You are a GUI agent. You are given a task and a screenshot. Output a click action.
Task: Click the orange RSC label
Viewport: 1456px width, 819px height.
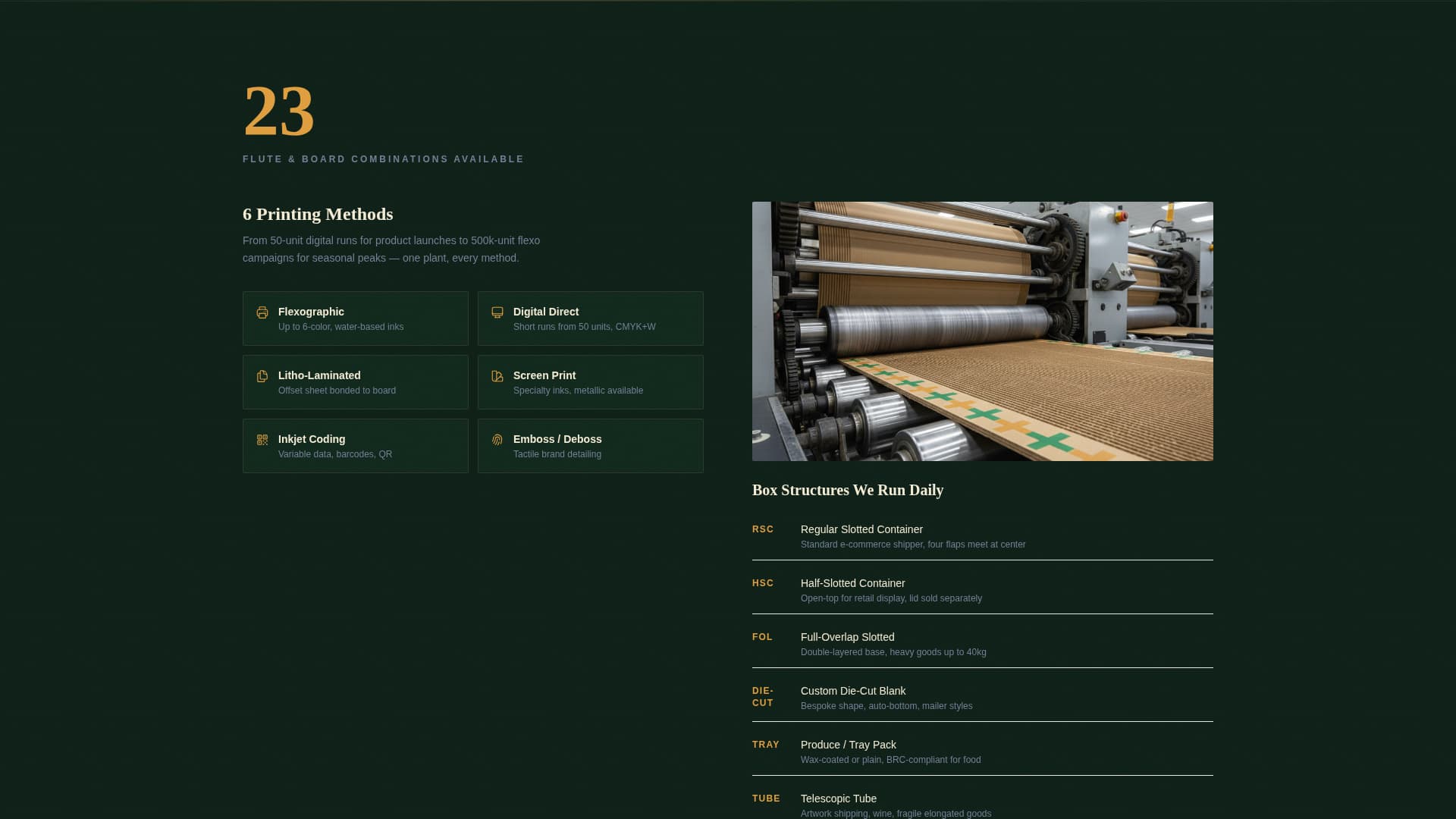(x=763, y=529)
